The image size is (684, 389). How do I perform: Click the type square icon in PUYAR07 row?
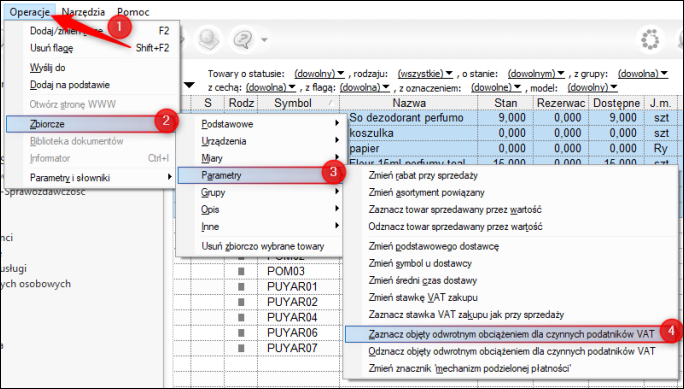[241, 348]
